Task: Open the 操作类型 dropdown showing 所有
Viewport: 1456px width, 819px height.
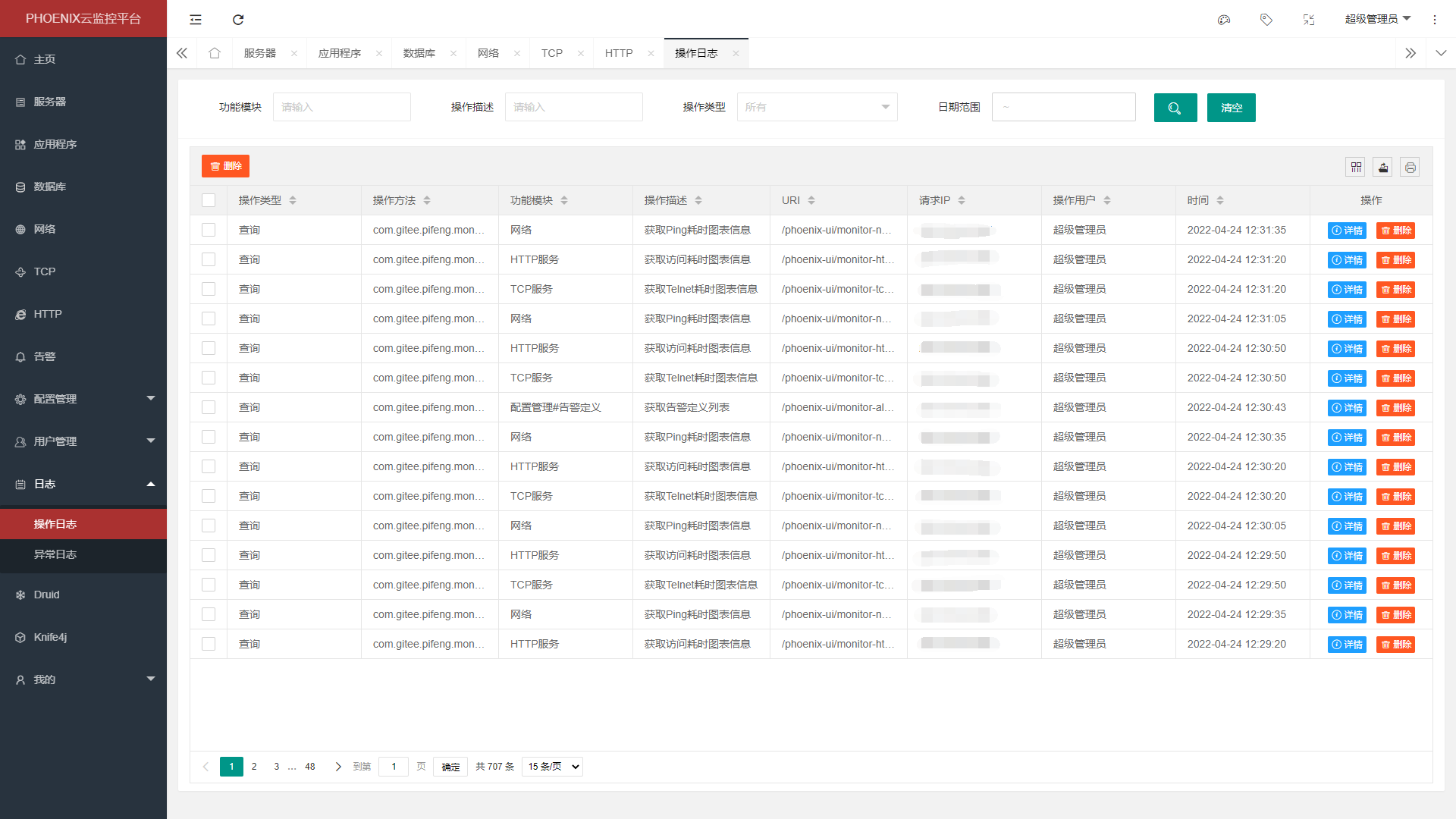Action: [x=817, y=107]
